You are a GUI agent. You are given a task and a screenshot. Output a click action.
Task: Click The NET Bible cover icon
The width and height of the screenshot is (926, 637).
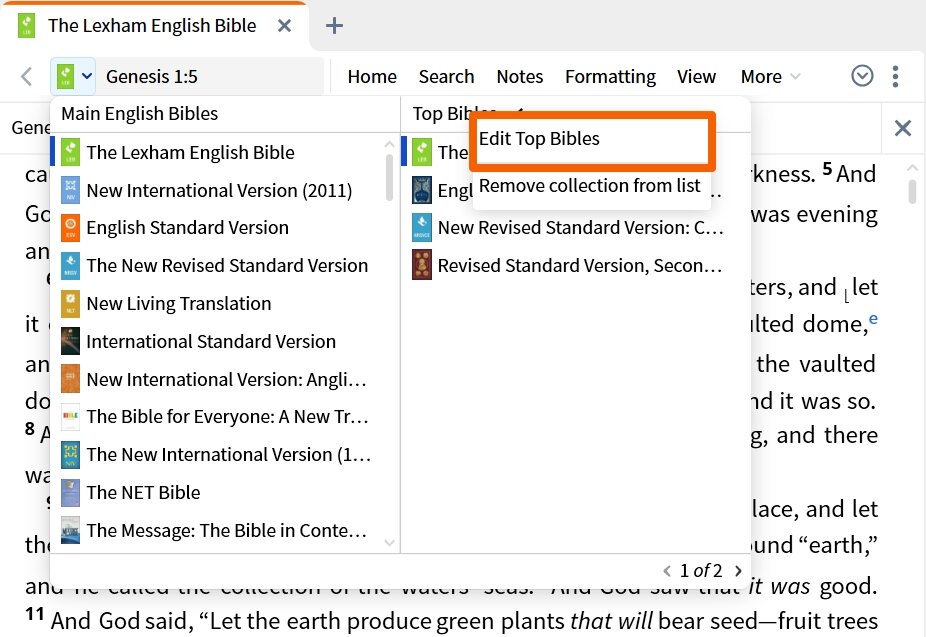point(70,492)
